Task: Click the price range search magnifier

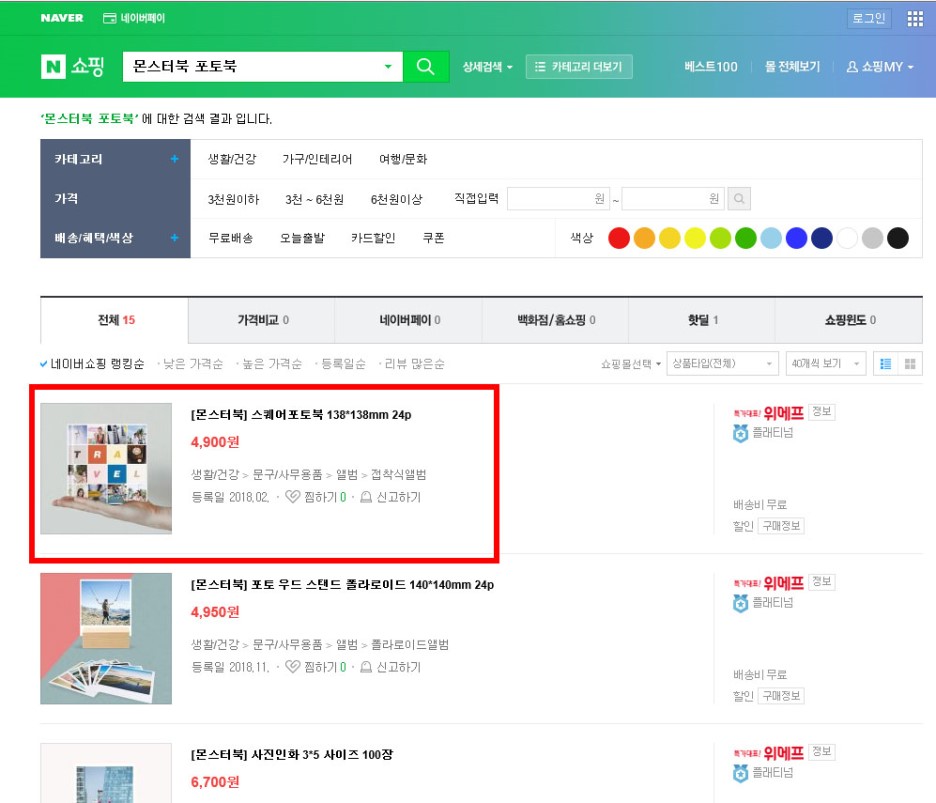Action: point(738,199)
